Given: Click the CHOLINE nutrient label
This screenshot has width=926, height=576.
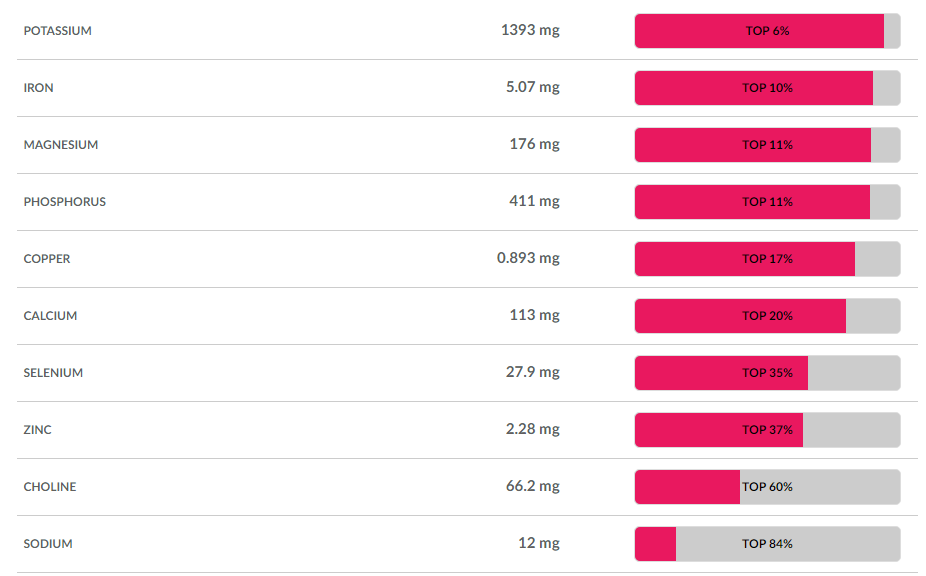Looking at the screenshot, I should click(x=50, y=487).
